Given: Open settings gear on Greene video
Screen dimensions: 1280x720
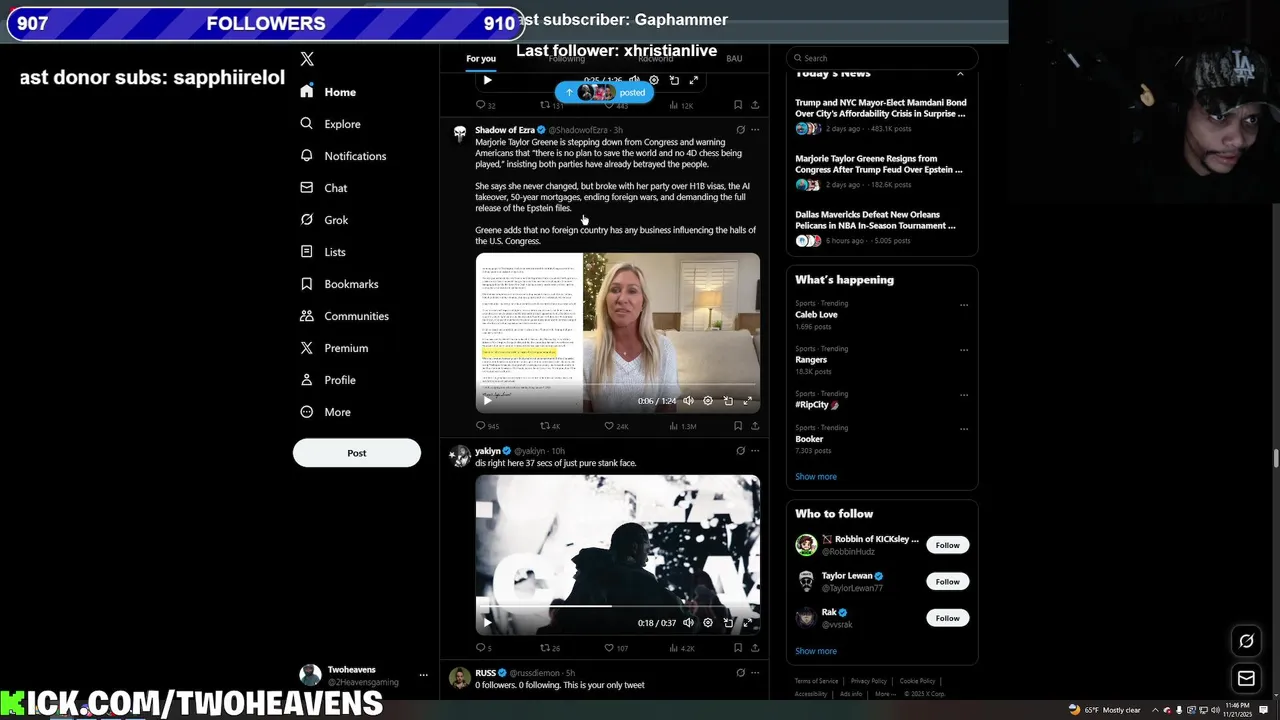Looking at the screenshot, I should coord(708,401).
